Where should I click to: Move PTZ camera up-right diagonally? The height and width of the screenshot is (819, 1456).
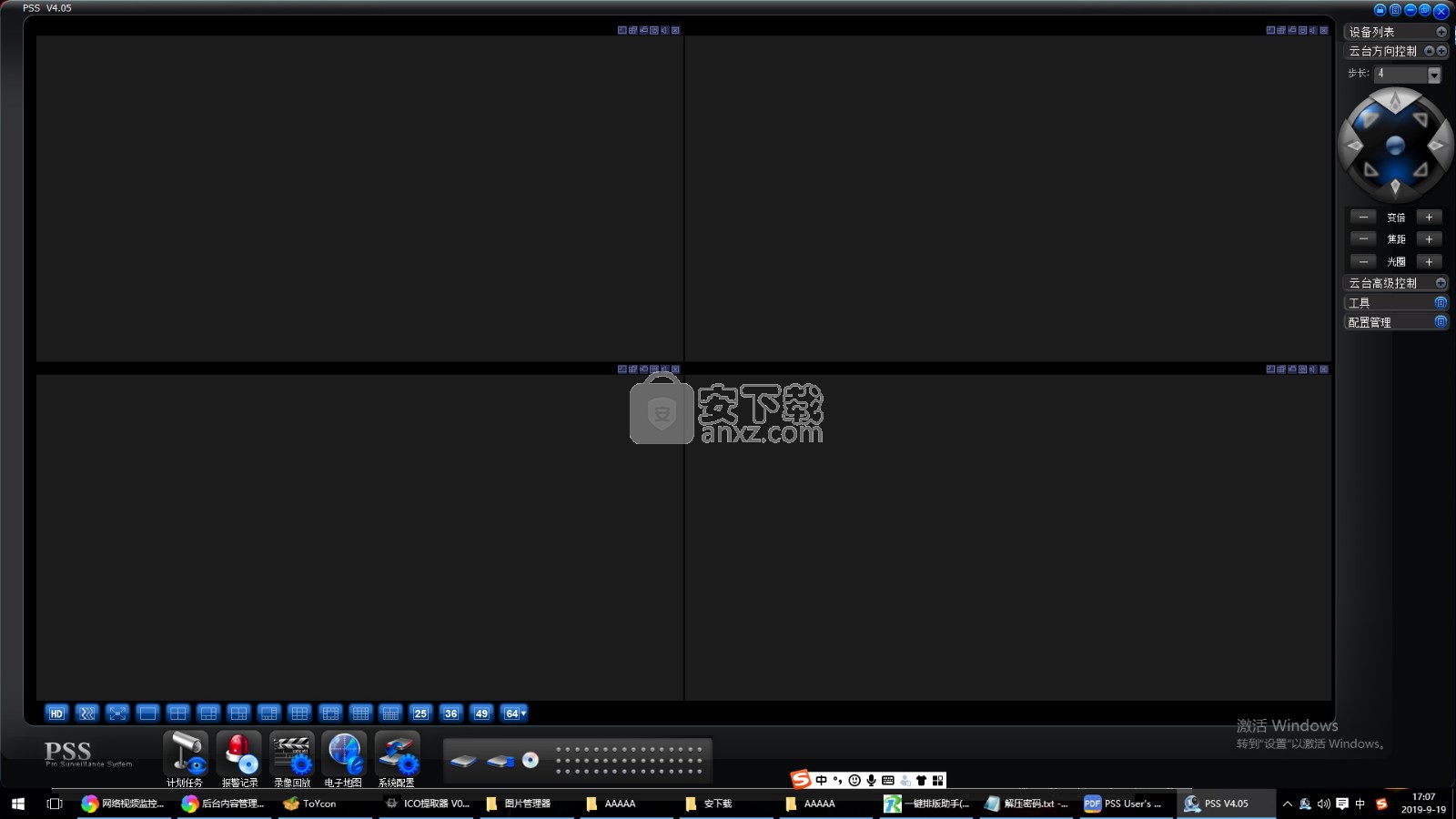(x=1421, y=119)
